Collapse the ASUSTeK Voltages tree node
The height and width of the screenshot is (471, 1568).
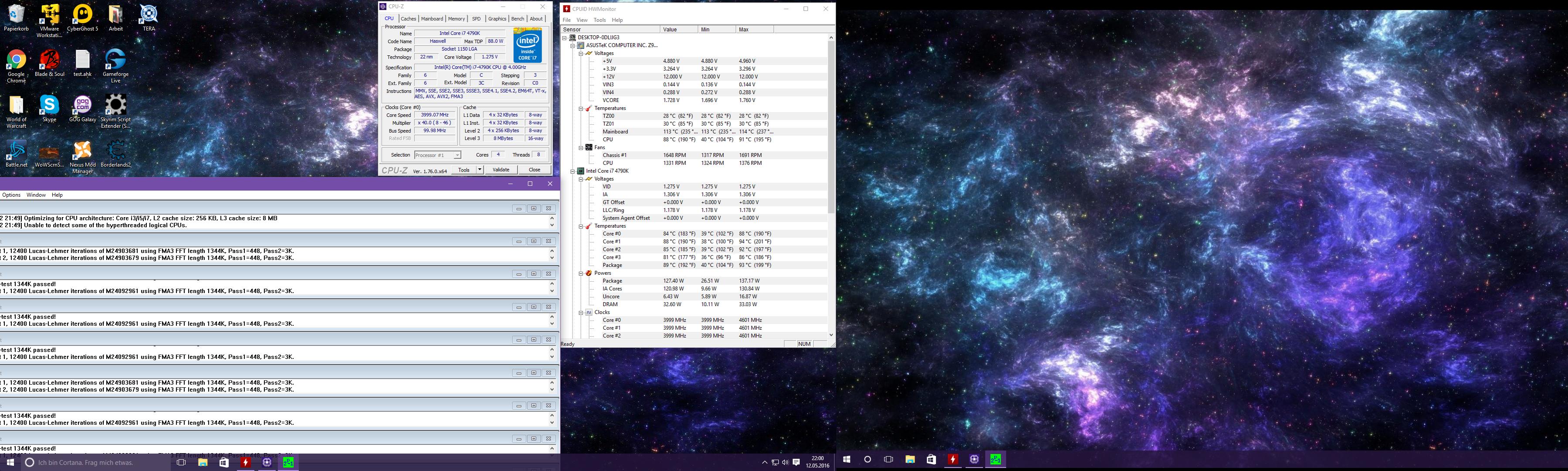click(581, 54)
